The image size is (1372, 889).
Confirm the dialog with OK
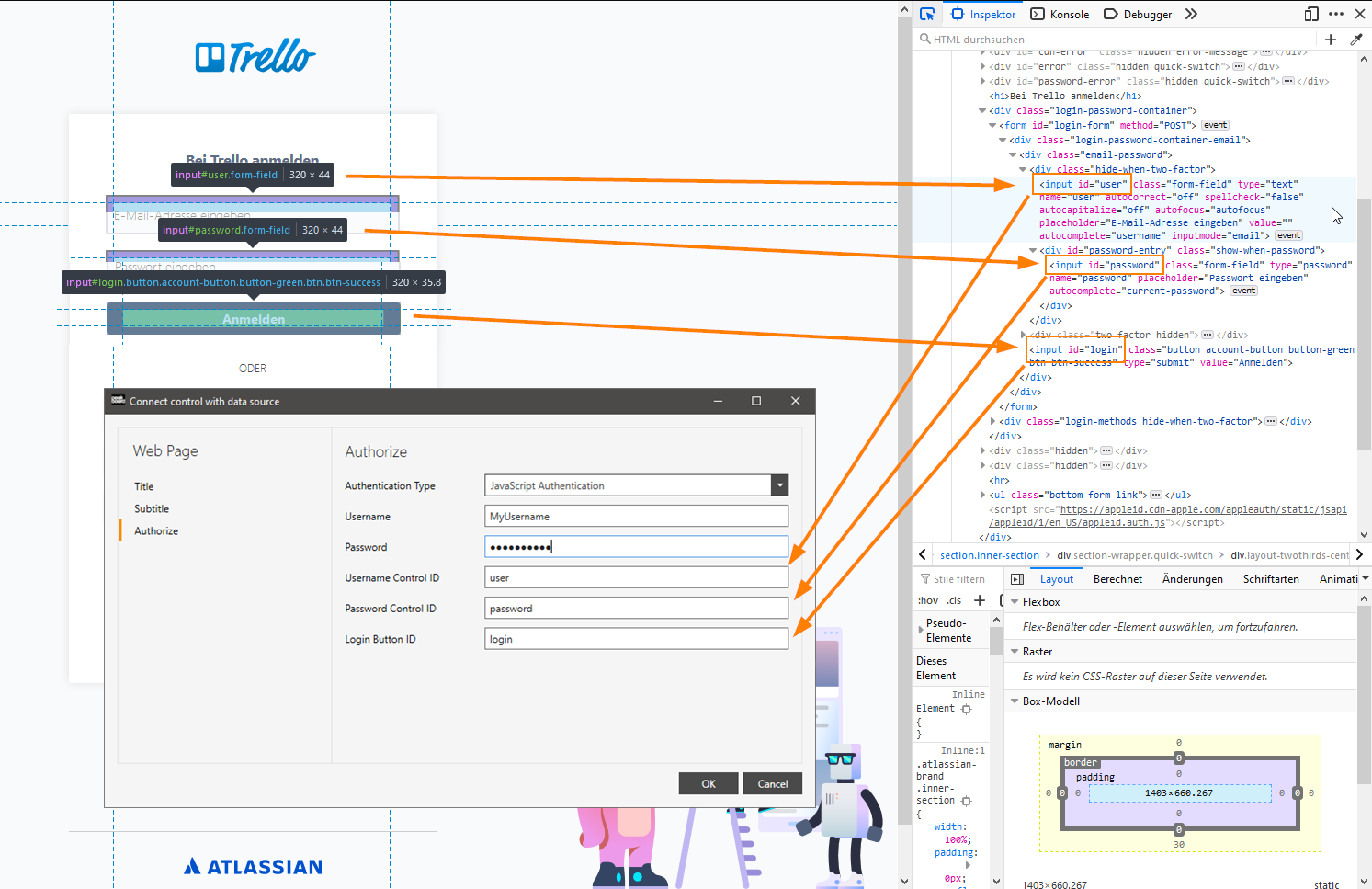coord(709,783)
